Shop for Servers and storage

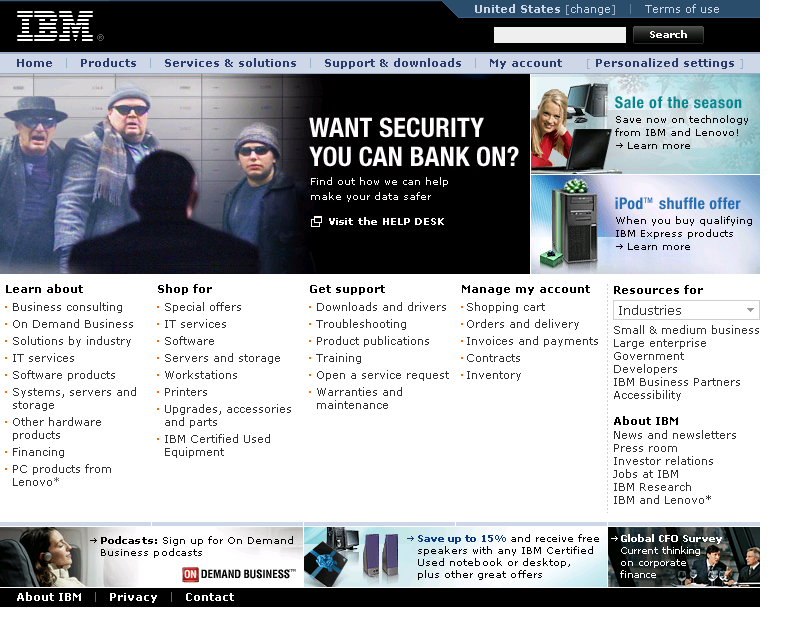[x=222, y=358]
